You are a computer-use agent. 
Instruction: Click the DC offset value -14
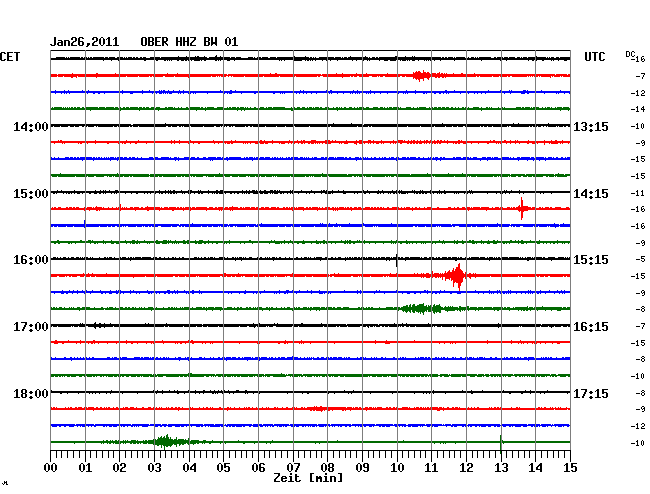pos(638,109)
